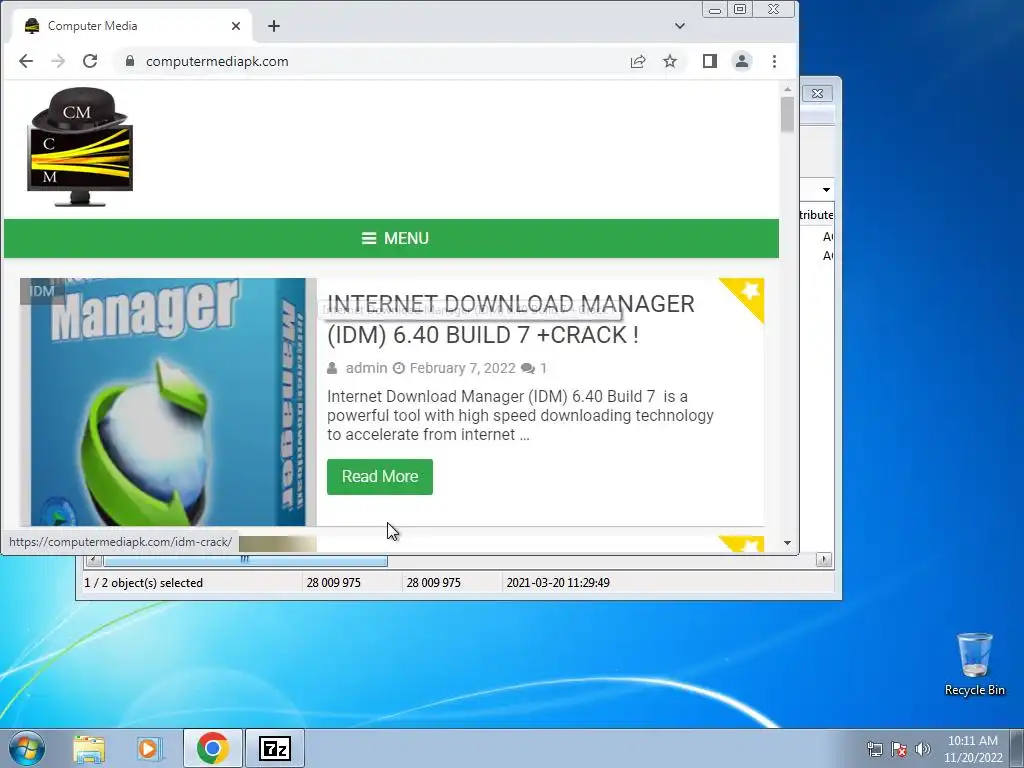The height and width of the screenshot is (768, 1024).
Task: Open Windows Explorer from taskbar
Action: click(x=89, y=748)
